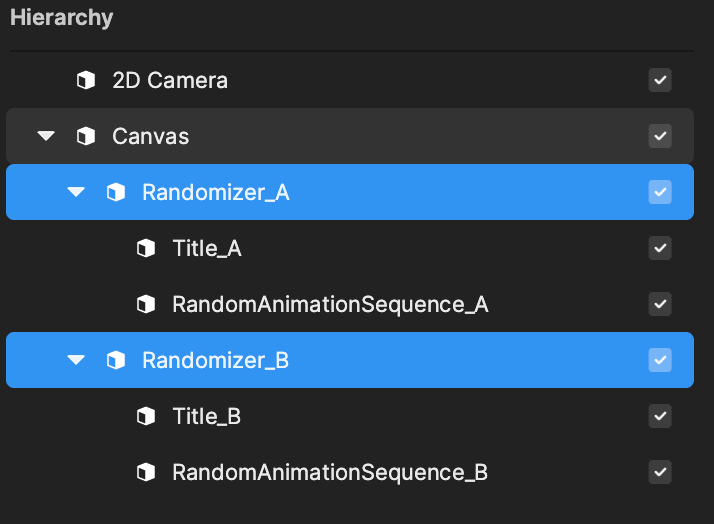Click the cube icon next to Title_B
The height and width of the screenshot is (524, 714).
146,416
